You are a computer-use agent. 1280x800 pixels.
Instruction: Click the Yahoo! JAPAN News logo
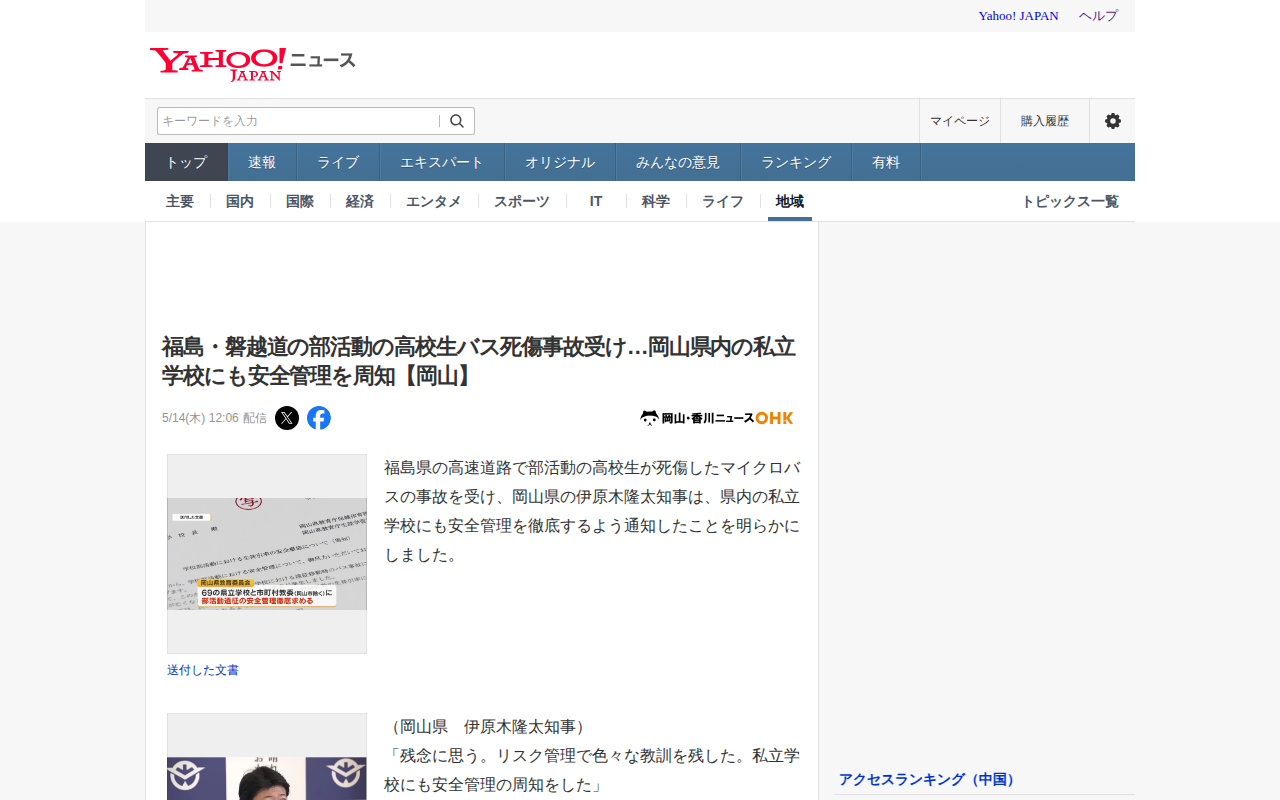pyautogui.click(x=253, y=64)
